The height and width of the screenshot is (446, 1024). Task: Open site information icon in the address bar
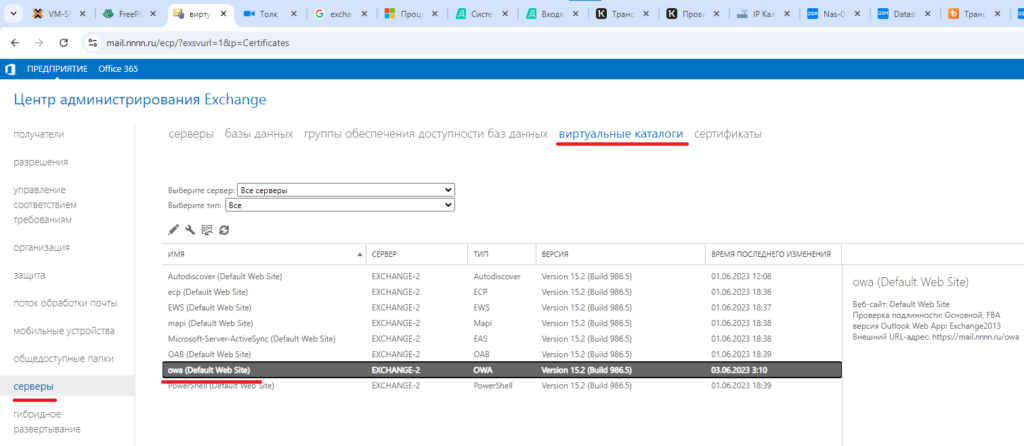pos(93,42)
